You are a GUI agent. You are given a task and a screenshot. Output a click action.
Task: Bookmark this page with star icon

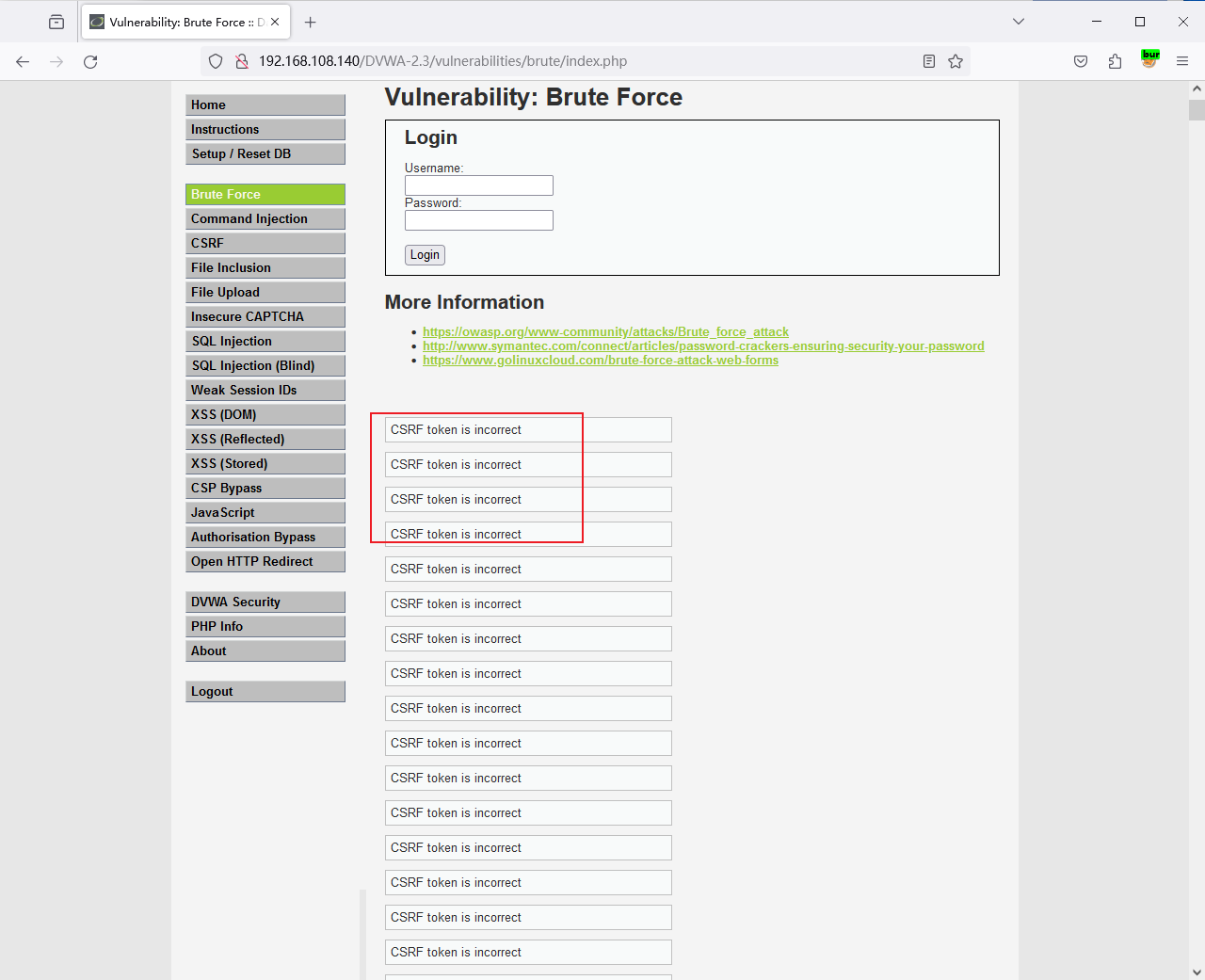[956, 61]
